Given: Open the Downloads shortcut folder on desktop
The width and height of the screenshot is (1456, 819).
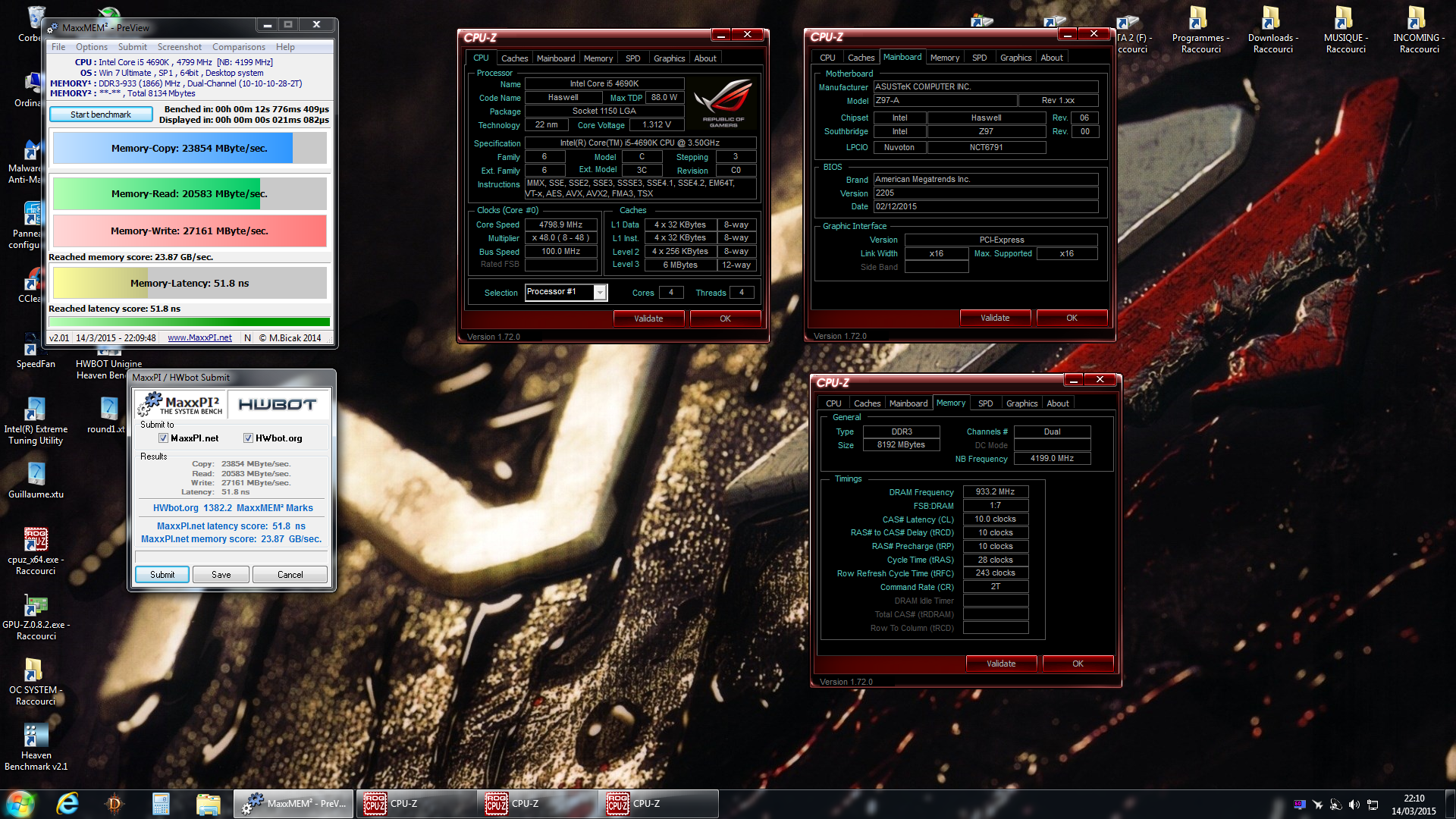Looking at the screenshot, I should pos(1272,18).
